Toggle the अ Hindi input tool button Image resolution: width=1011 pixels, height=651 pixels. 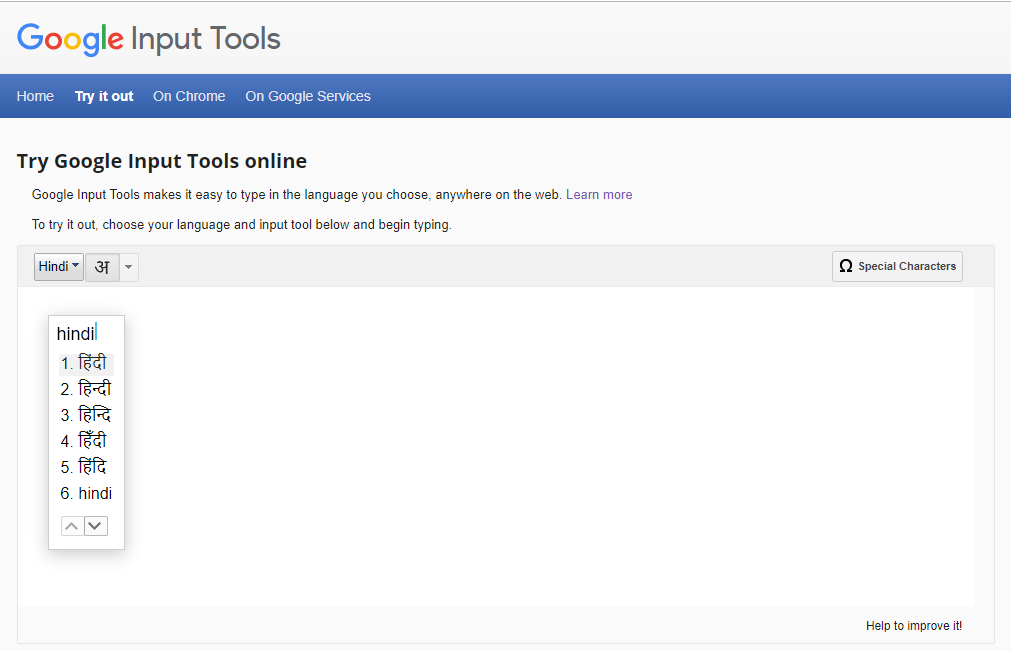point(103,267)
